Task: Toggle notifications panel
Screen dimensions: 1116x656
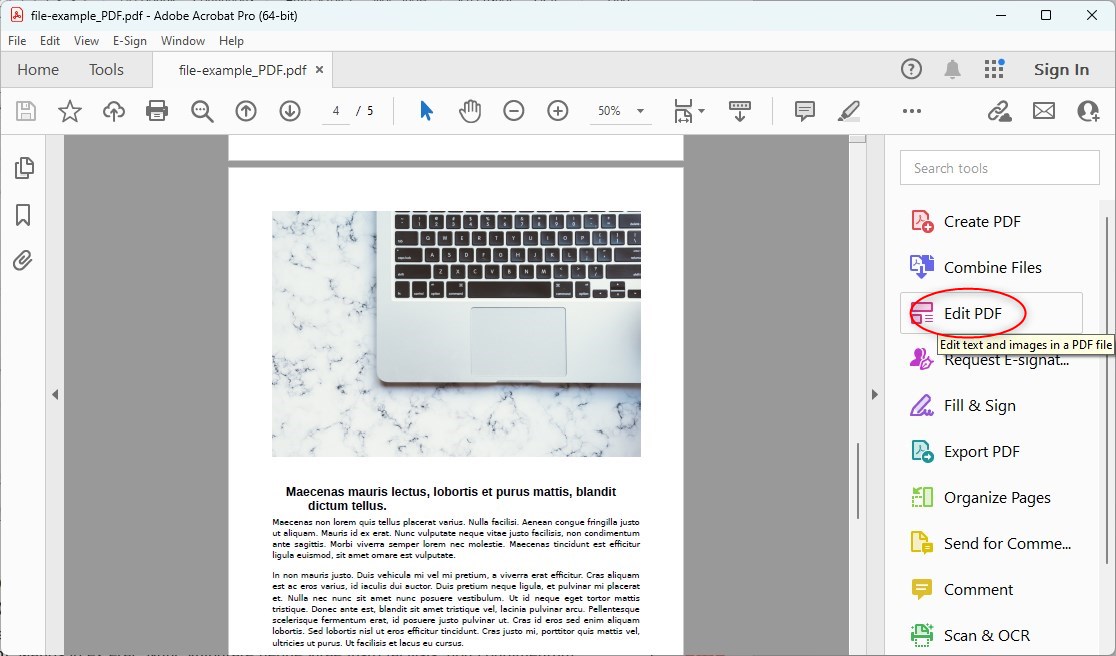Action: (x=952, y=69)
